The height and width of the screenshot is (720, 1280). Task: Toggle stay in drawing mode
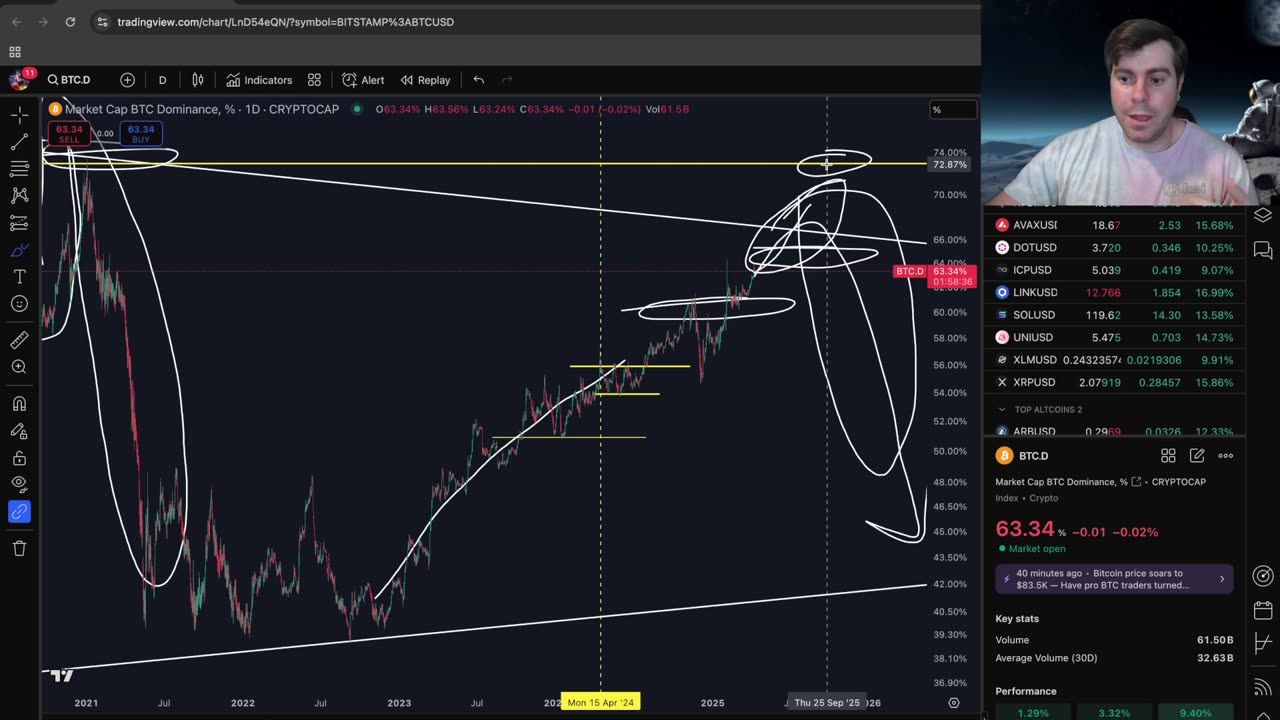click(19, 431)
